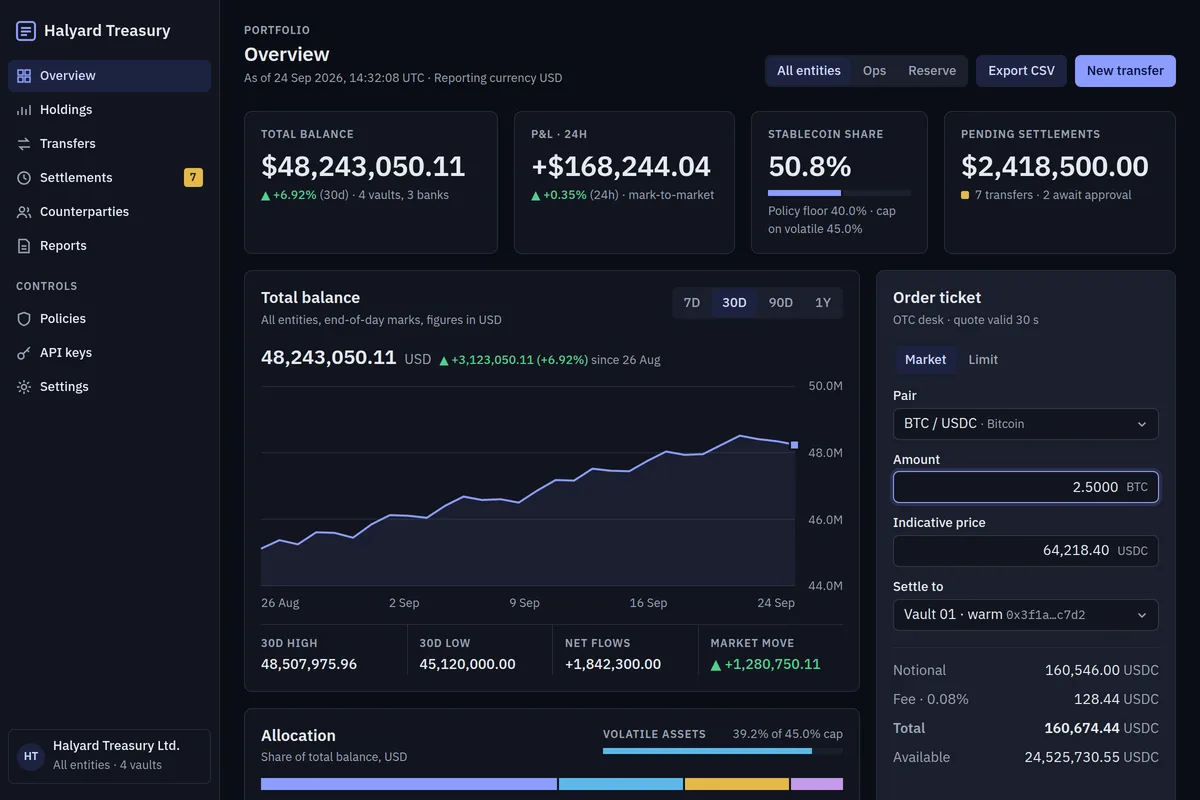Viewport: 1200px width, 800px height.
Task: Click the Settlements clock icon
Action: 24,178
